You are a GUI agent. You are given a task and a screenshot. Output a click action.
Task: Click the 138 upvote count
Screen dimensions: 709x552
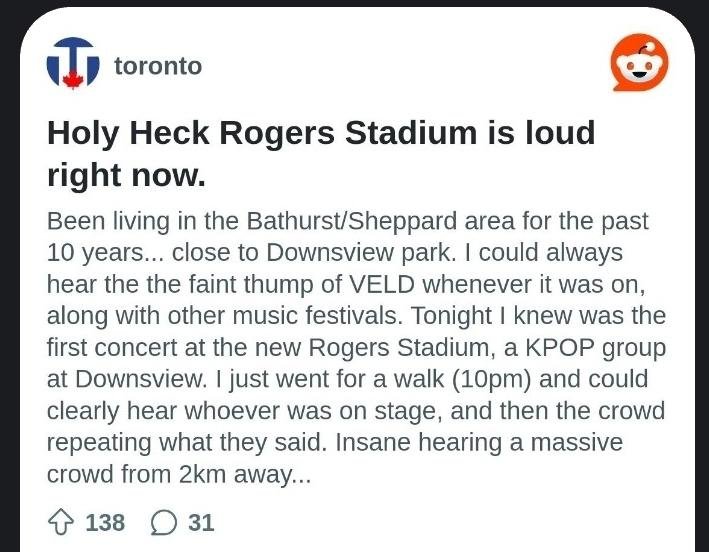(105, 523)
